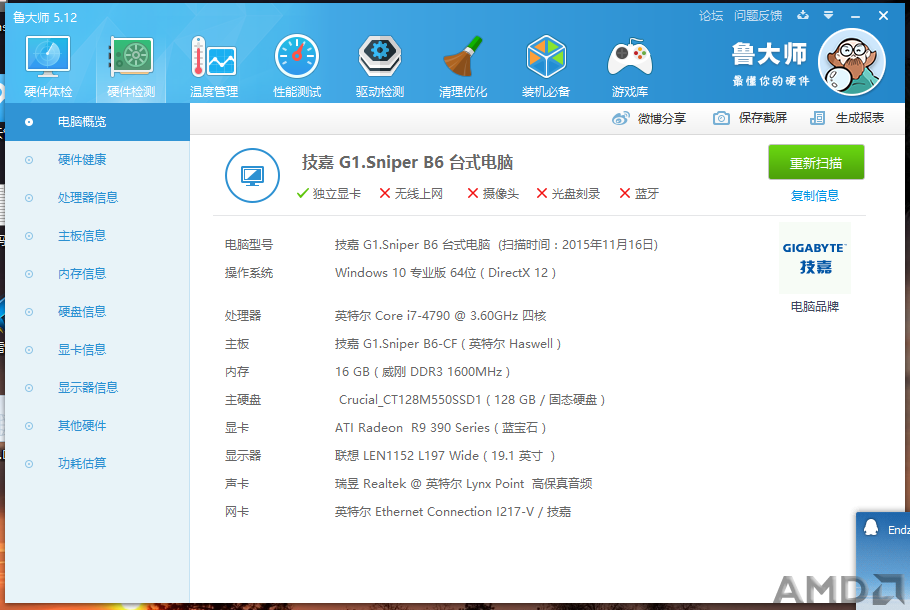The image size is (910, 610).
Task: Click the 复制信息 copy info link
Action: tap(815, 196)
